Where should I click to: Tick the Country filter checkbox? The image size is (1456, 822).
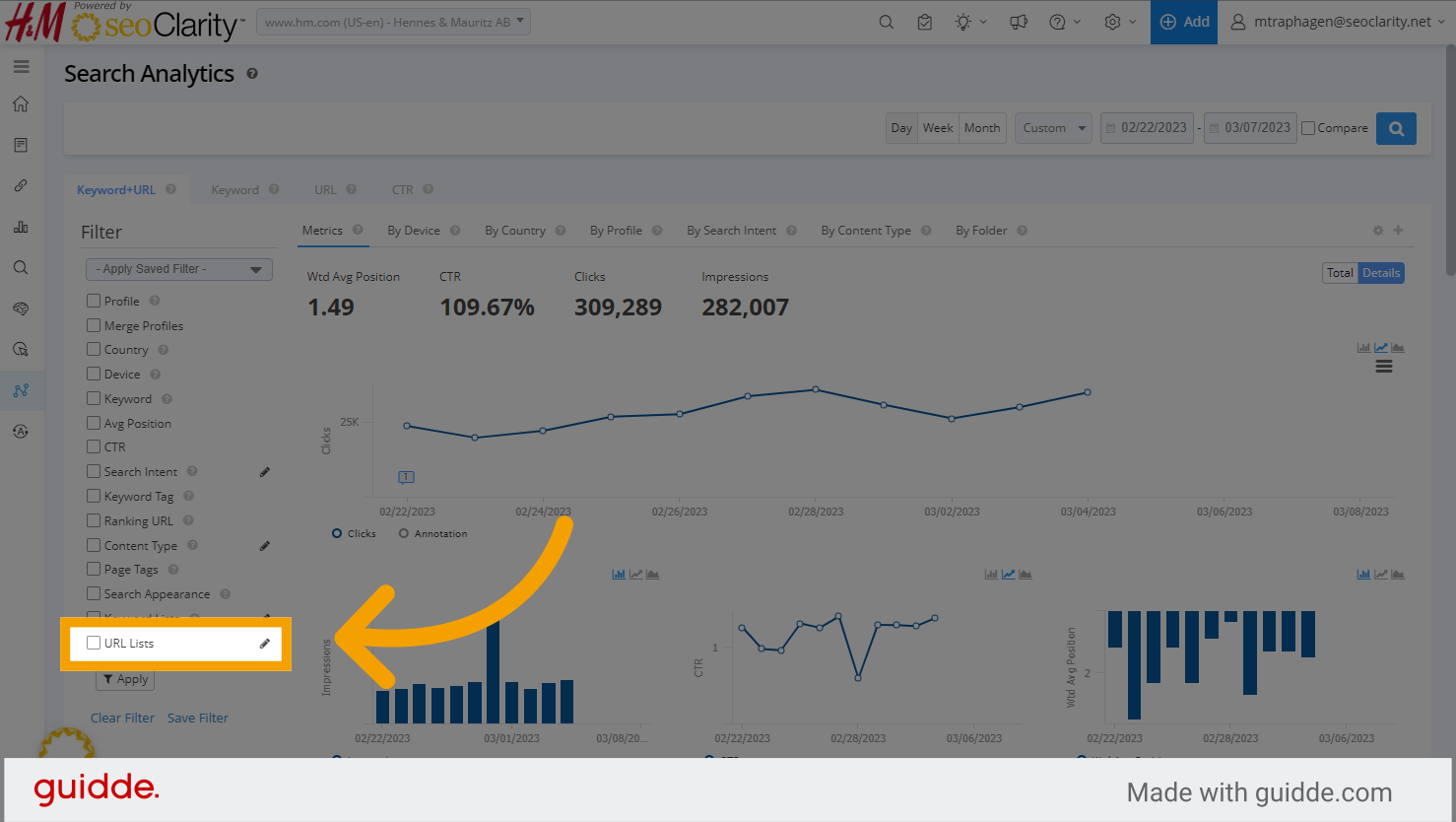94,349
